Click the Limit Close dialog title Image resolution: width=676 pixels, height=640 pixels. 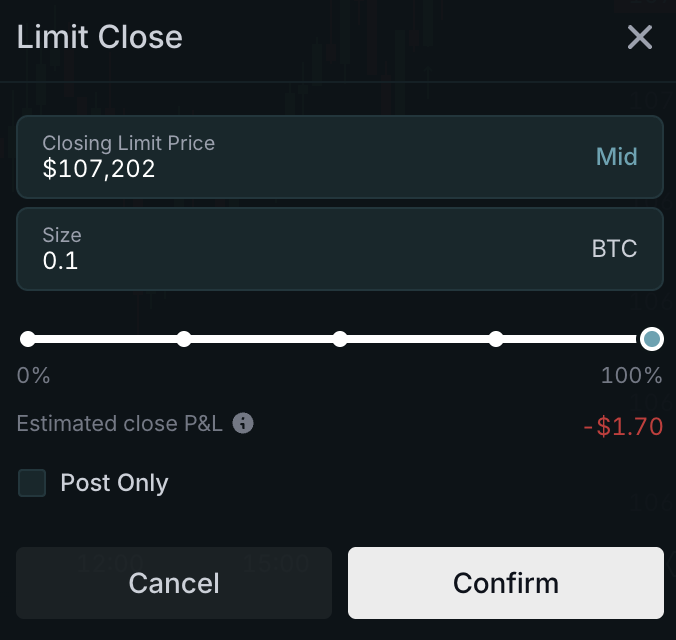(x=100, y=38)
